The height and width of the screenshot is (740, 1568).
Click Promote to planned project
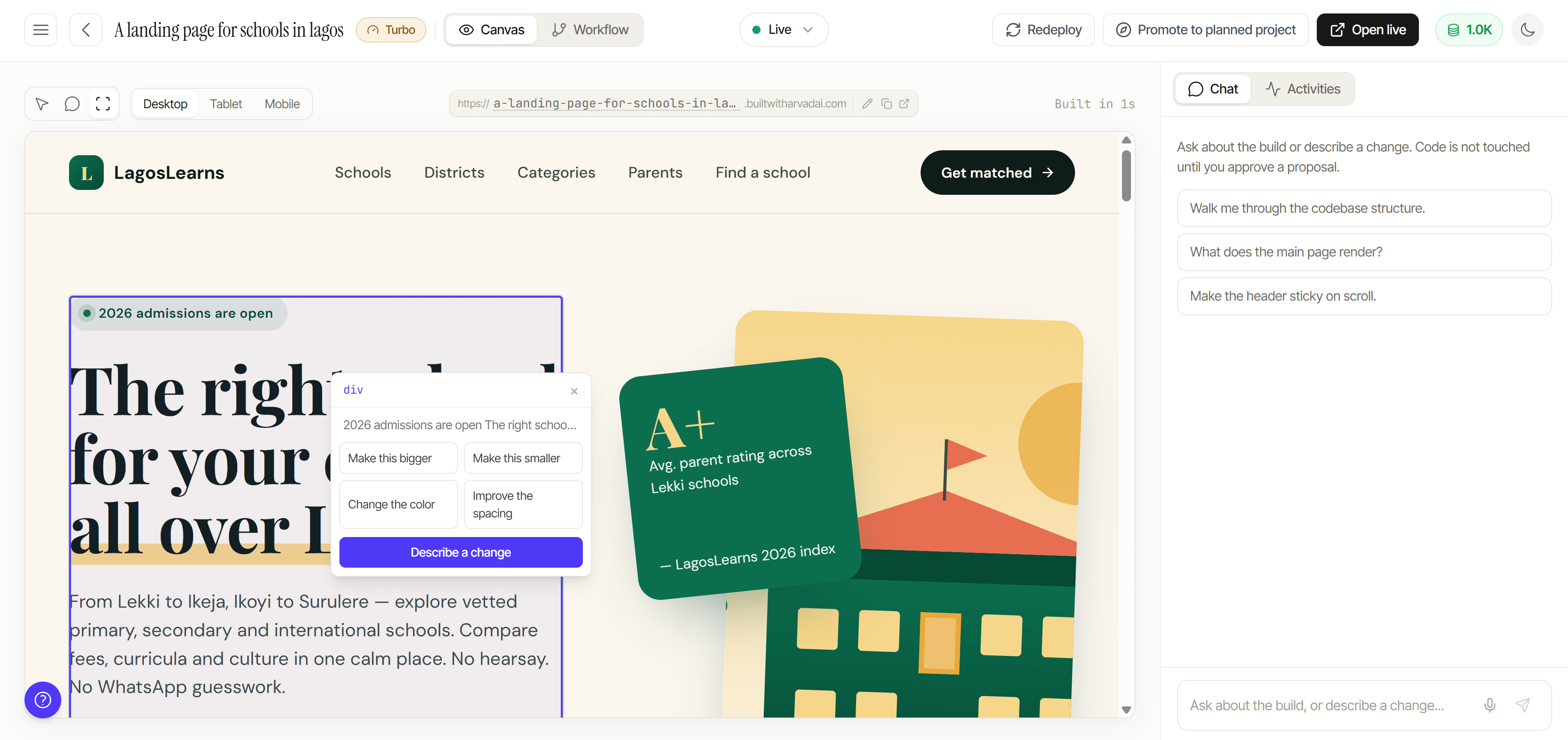1205,30
